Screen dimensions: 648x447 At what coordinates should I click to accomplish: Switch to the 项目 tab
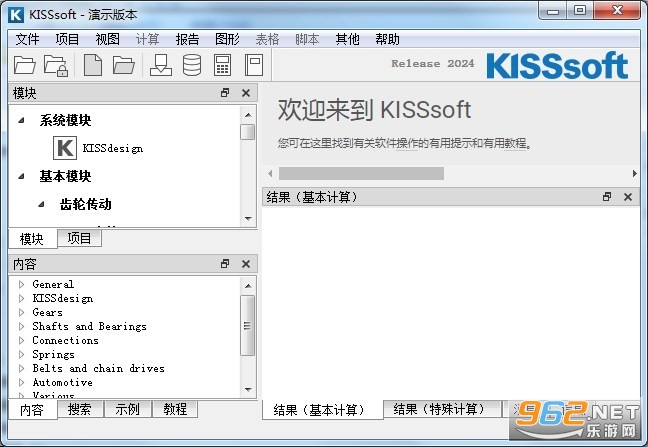coord(79,238)
